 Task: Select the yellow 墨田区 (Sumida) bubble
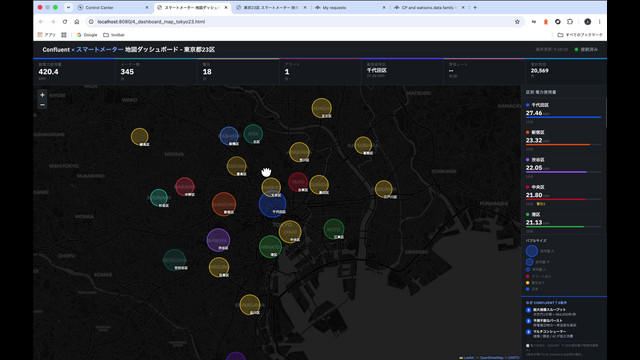pos(319,184)
